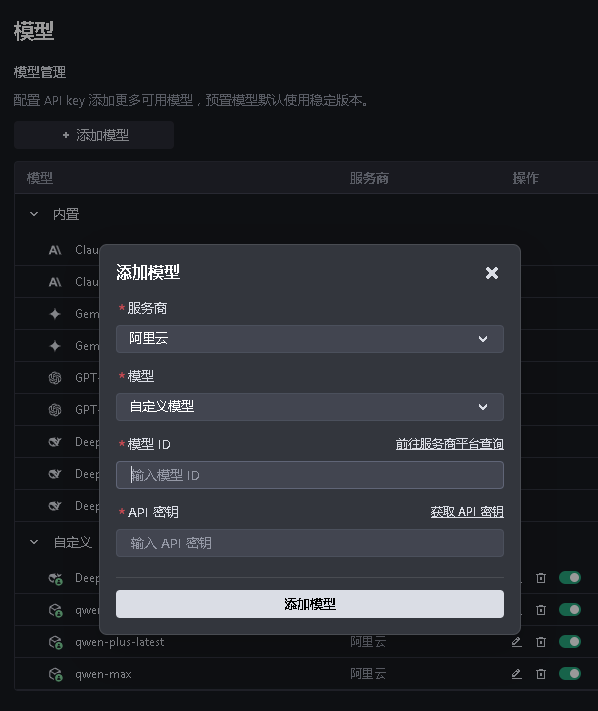Close the 添加模型 dialog
Screen dimensions: 598x711
[x=492, y=273]
